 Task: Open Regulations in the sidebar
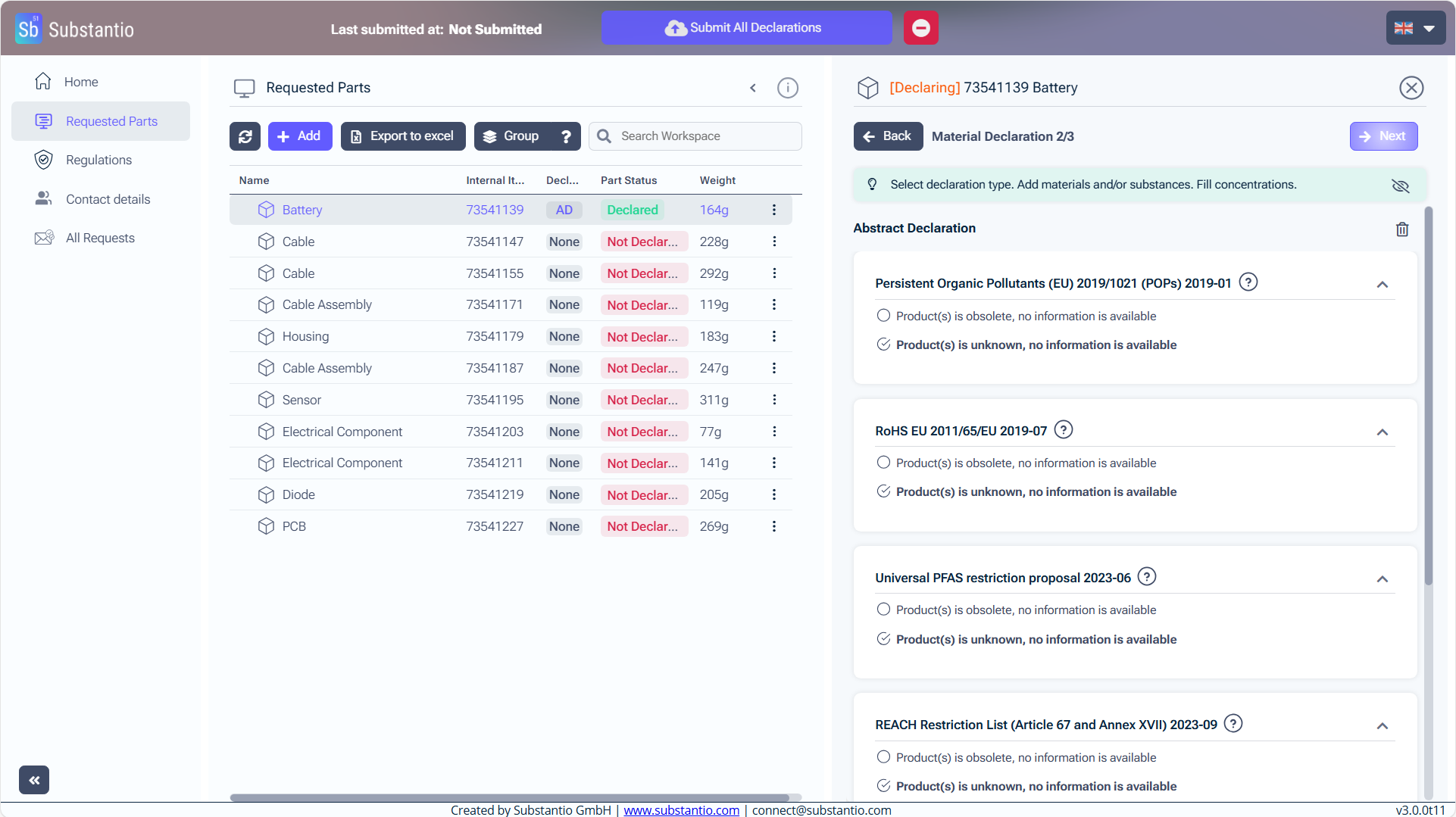(98, 160)
